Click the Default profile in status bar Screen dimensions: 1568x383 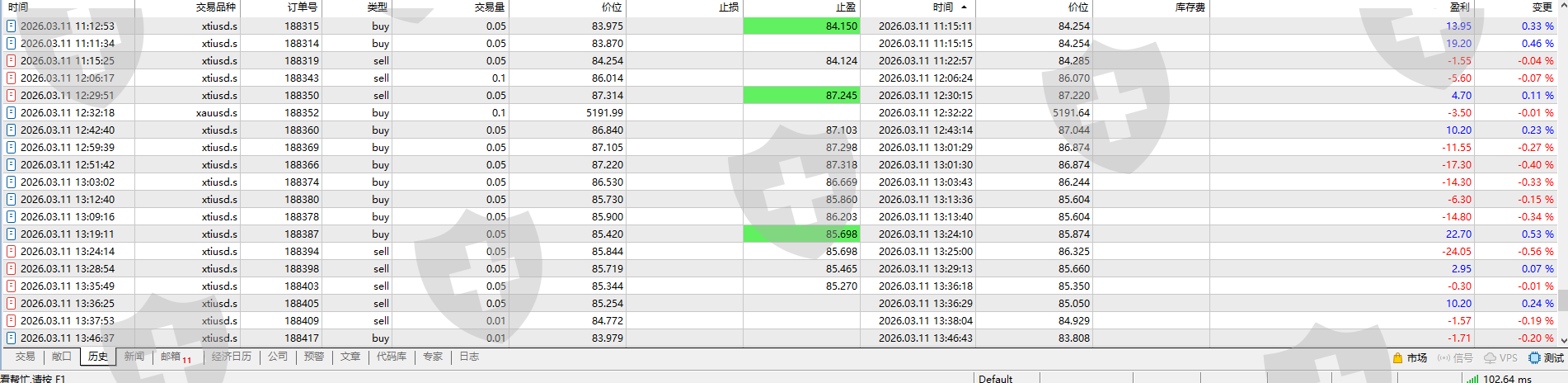point(995,379)
